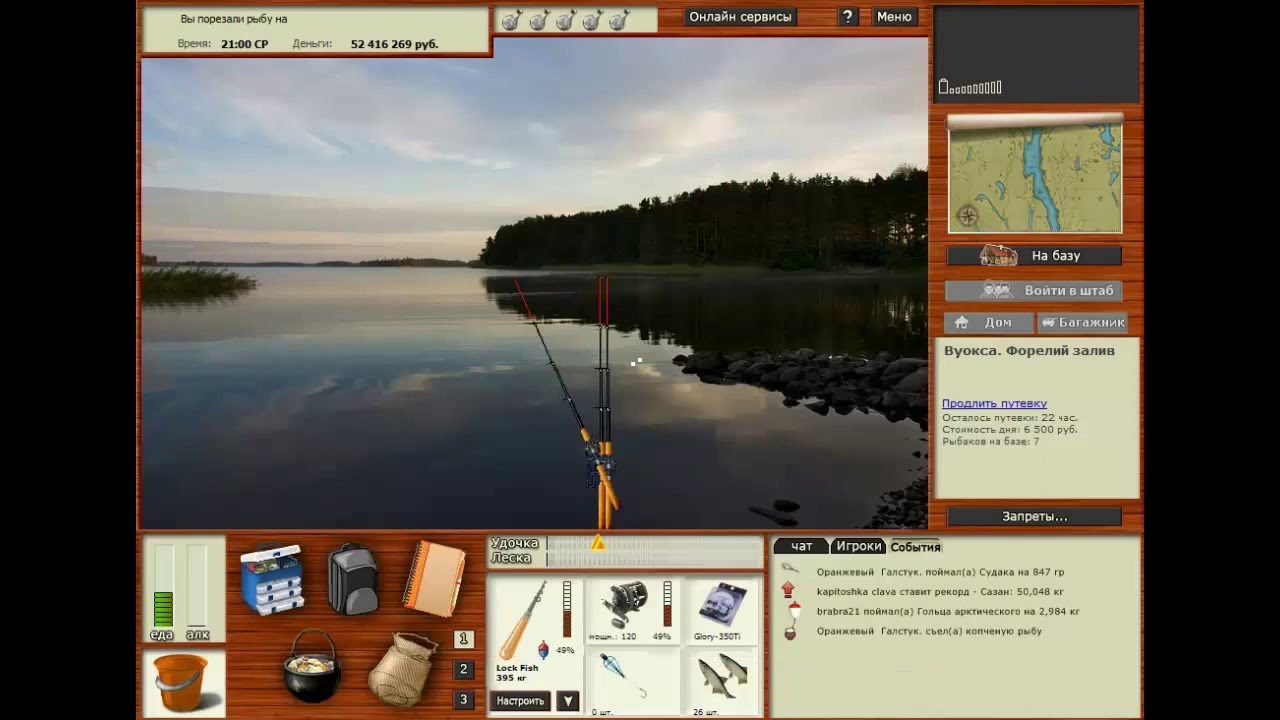
Task: Click the Удочка tension bar
Action: tap(655, 543)
